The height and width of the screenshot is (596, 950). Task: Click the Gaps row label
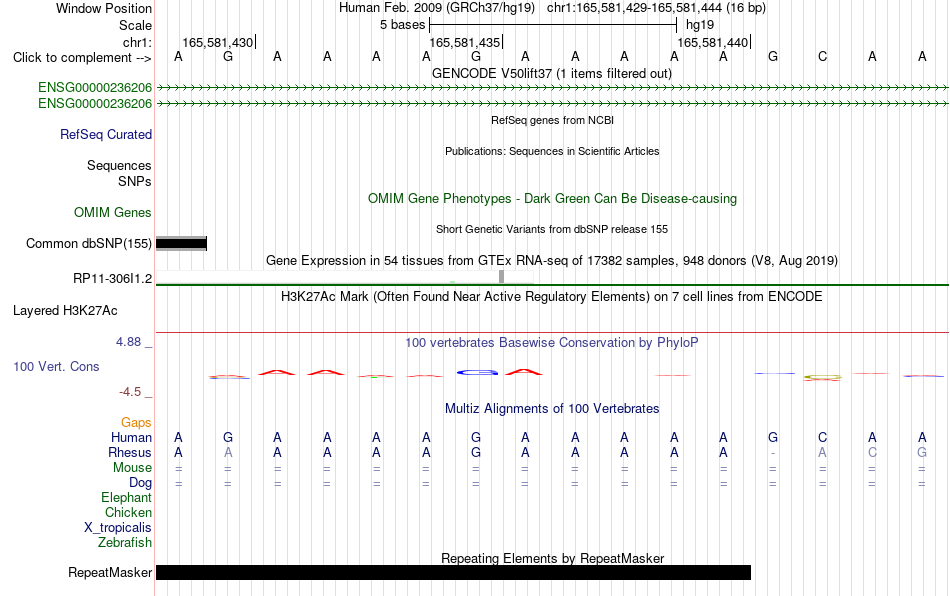coord(136,422)
